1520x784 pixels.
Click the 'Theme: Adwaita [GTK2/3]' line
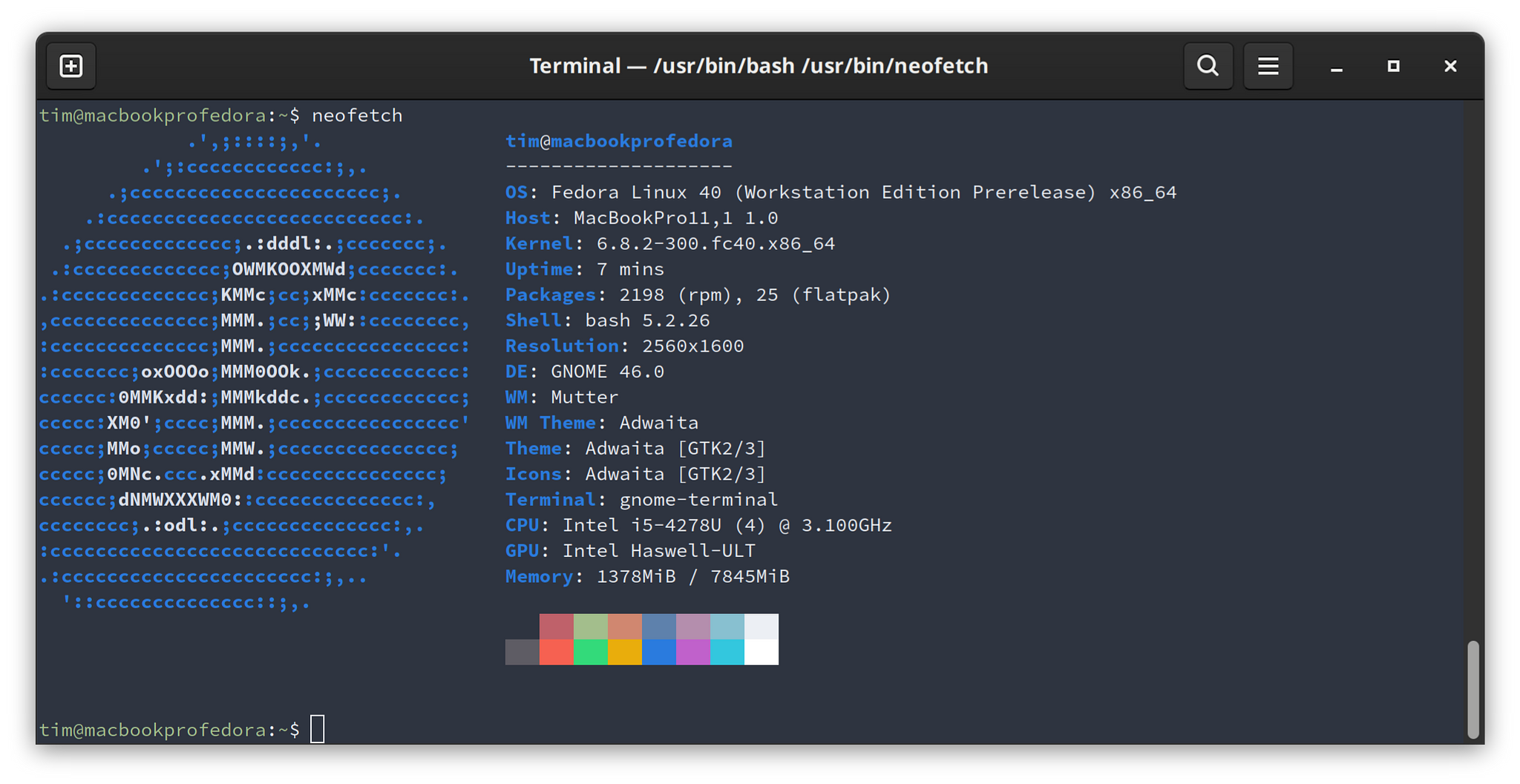tap(635, 449)
